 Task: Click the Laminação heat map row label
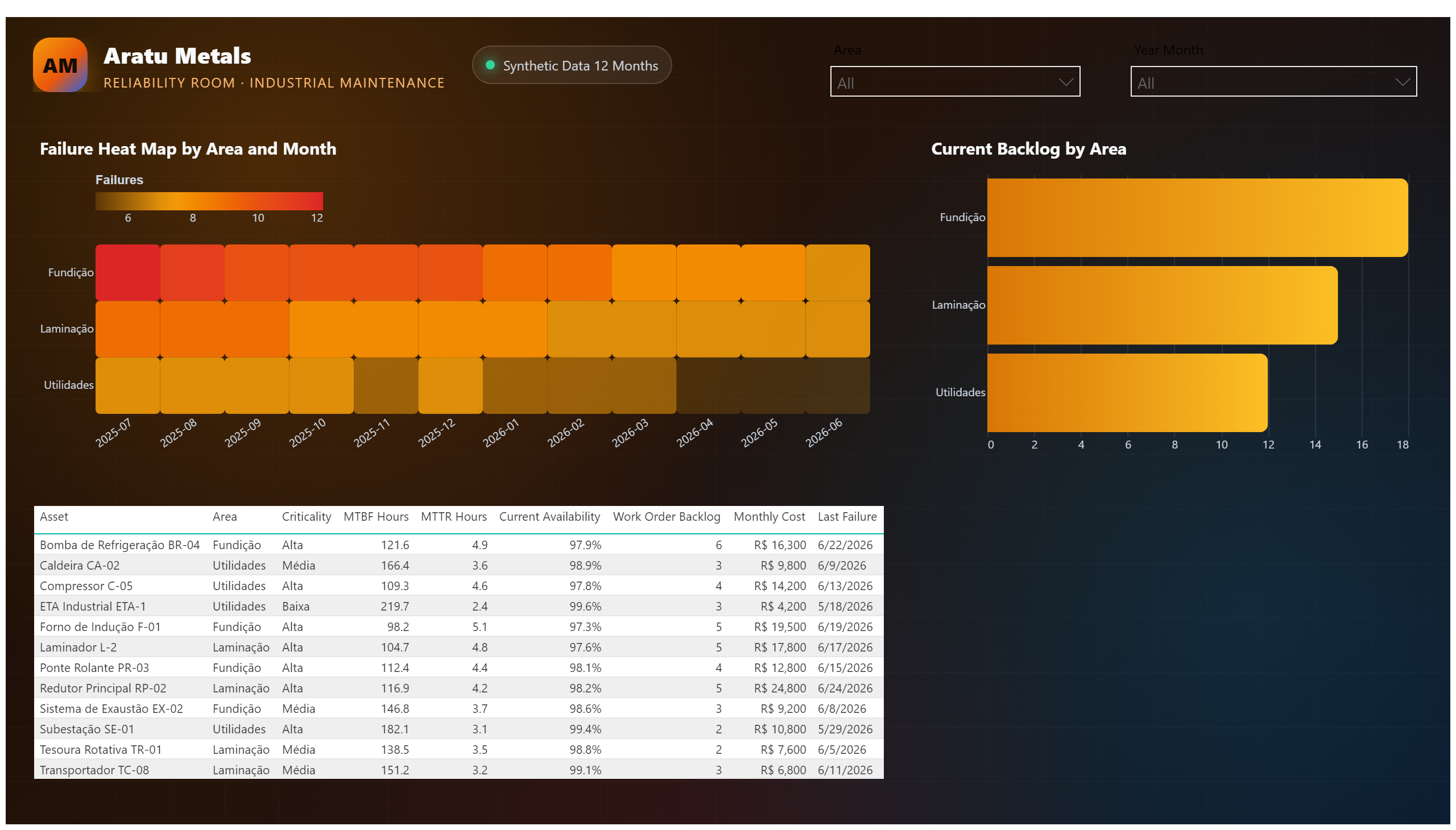(x=67, y=329)
